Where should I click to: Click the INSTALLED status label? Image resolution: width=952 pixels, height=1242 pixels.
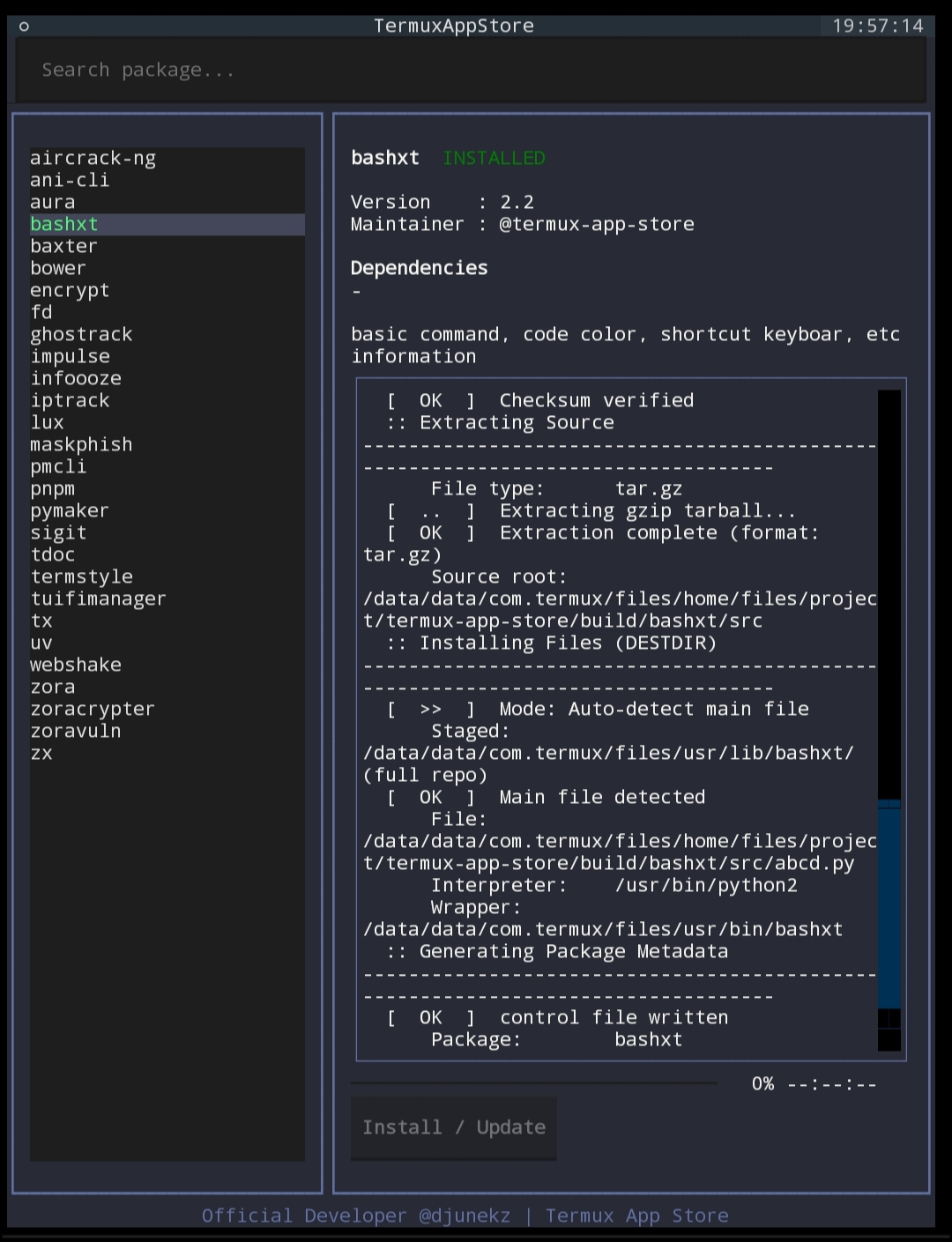pyautogui.click(x=494, y=158)
